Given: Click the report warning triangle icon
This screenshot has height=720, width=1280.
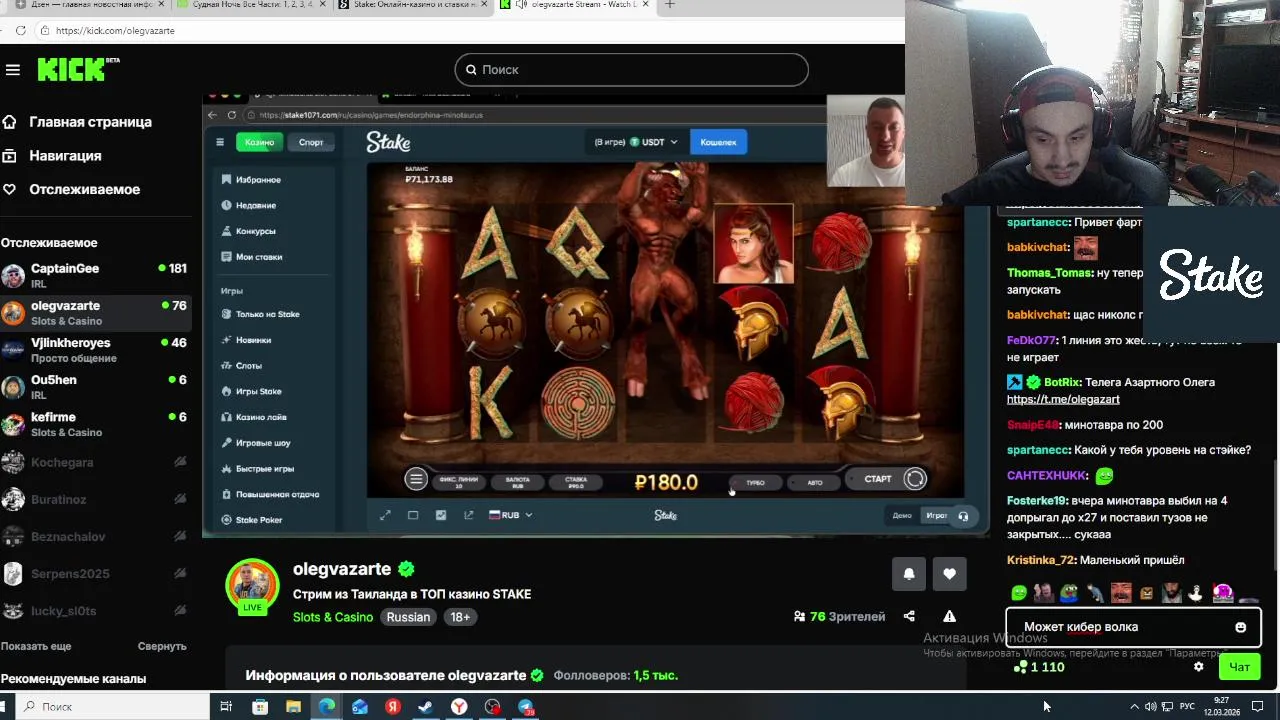Looking at the screenshot, I should click(949, 617).
